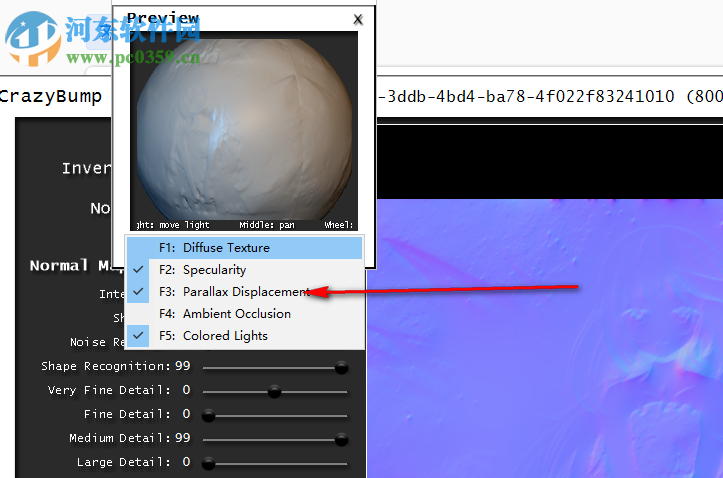
Task: Click the Preview window title
Action: click(163, 18)
